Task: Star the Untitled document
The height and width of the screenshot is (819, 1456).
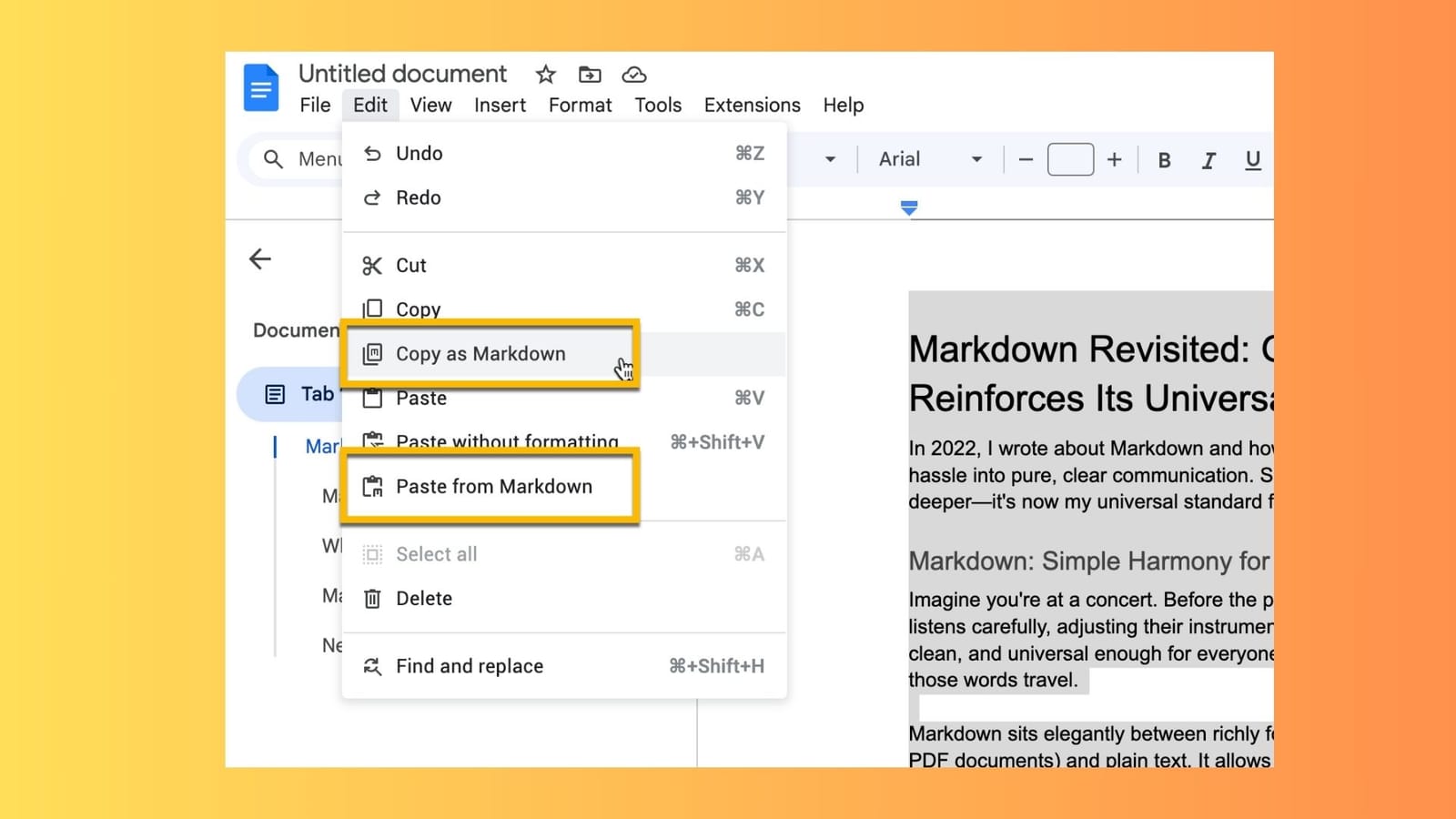Action: tap(545, 74)
